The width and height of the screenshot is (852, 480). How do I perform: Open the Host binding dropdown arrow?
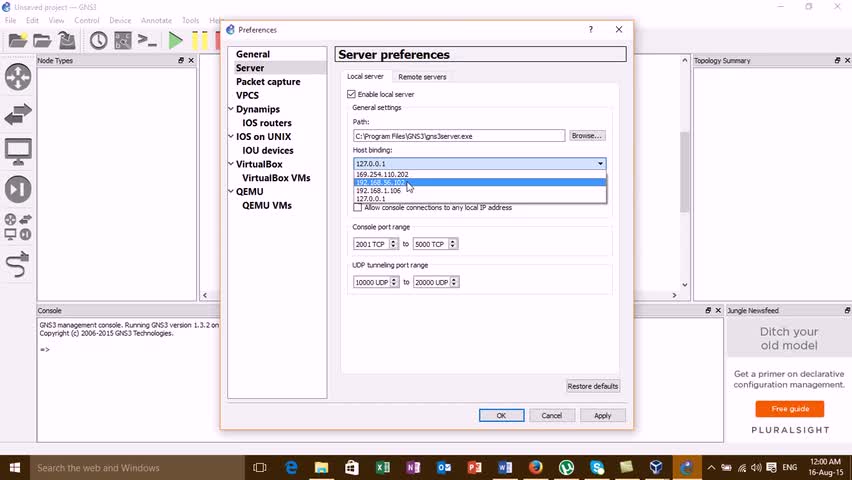[600, 164]
